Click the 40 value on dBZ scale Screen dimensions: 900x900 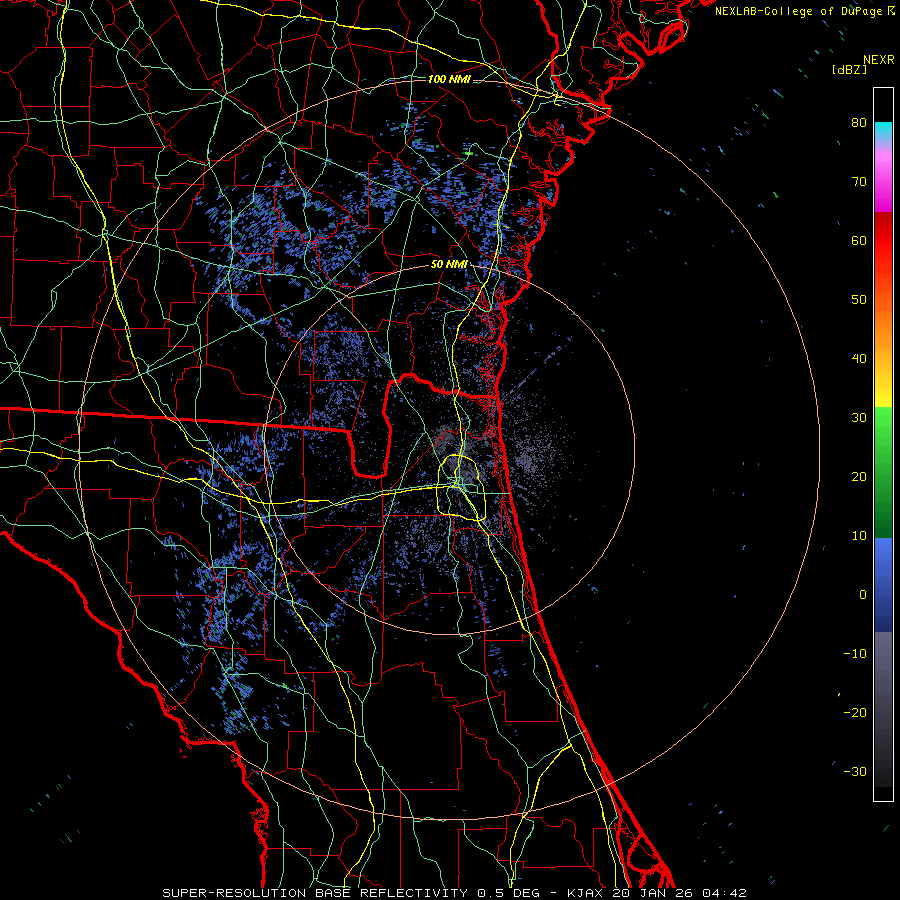[859, 359]
